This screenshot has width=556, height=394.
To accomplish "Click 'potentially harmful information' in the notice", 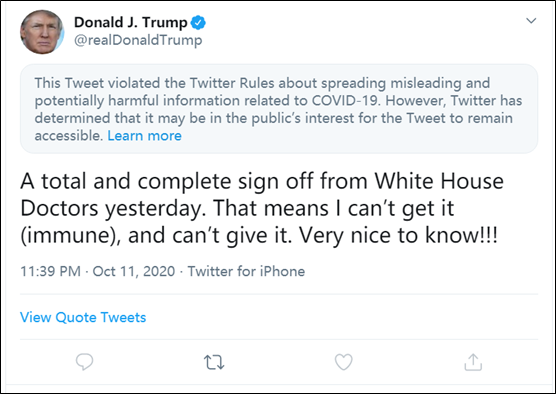I will pos(137,101).
